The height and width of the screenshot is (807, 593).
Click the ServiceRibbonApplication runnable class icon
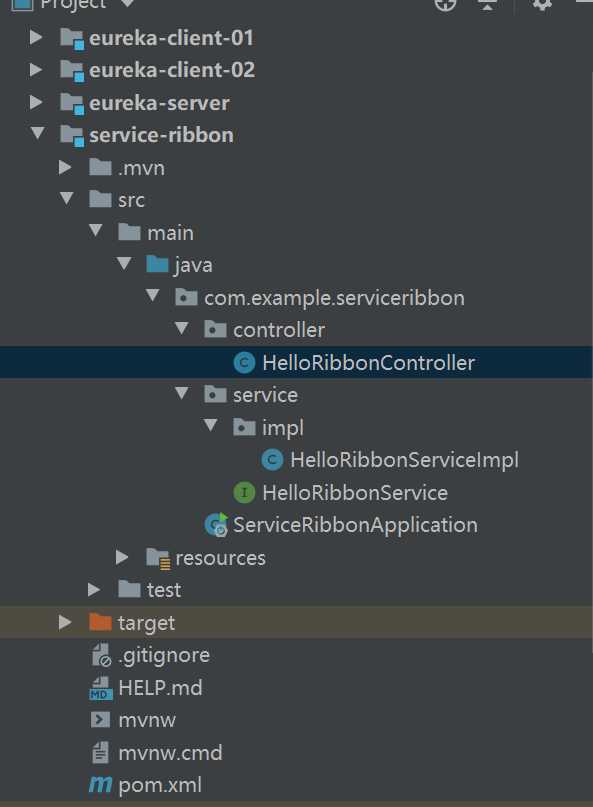(x=216, y=525)
